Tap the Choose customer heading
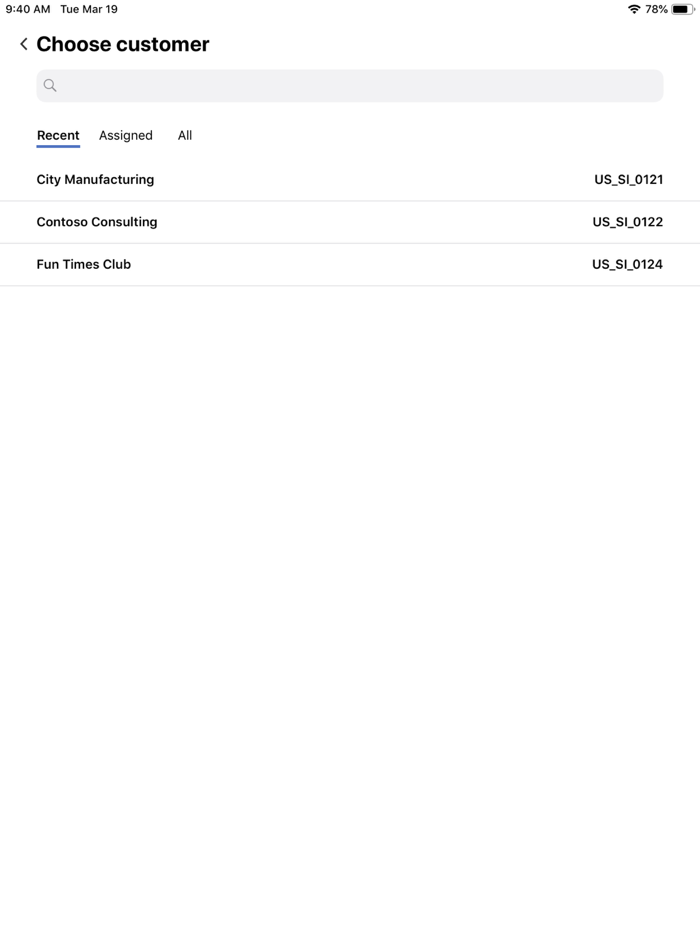This screenshot has height=934, width=700. [122, 44]
